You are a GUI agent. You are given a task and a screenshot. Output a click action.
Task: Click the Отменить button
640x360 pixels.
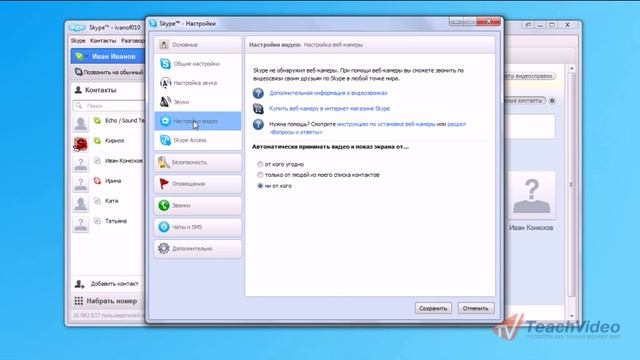476,308
